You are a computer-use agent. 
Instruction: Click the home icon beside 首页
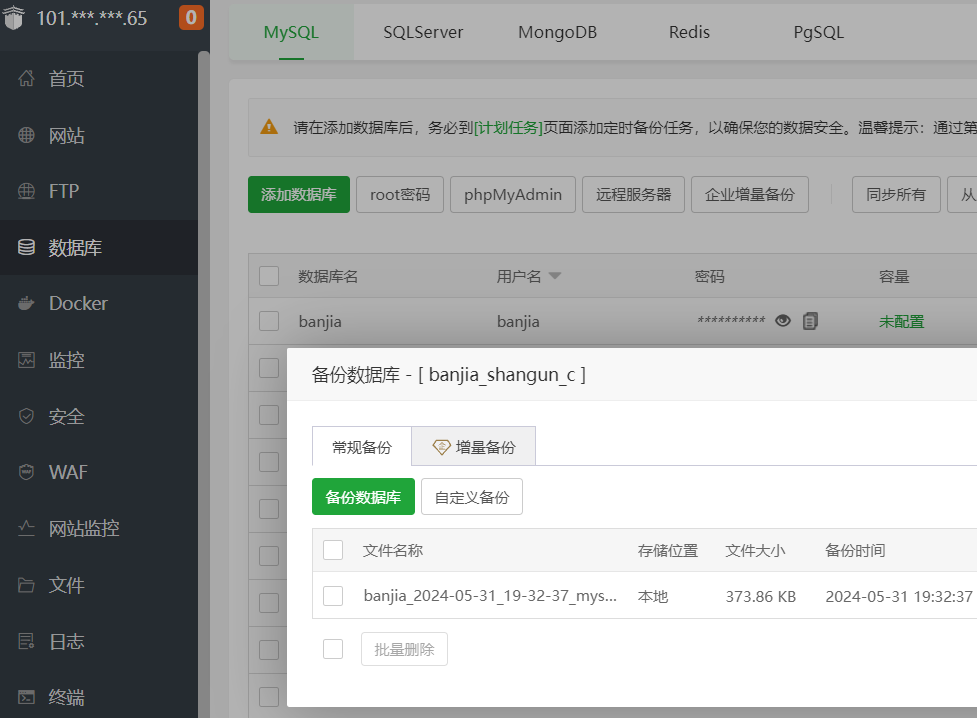[27, 79]
